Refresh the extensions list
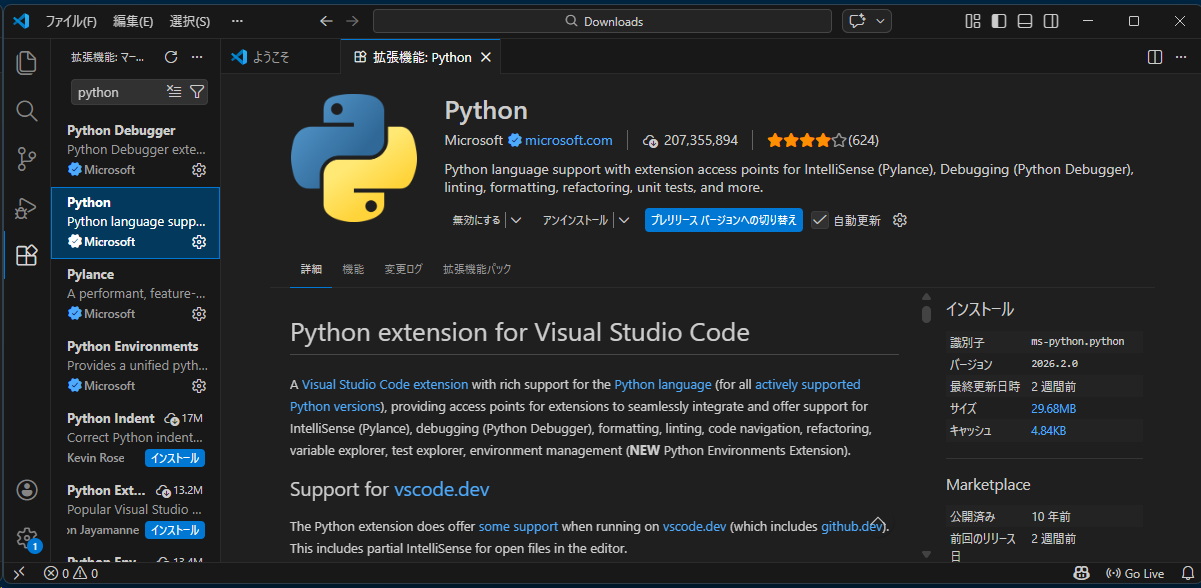Image resolution: width=1201 pixels, height=588 pixels. tap(171, 57)
